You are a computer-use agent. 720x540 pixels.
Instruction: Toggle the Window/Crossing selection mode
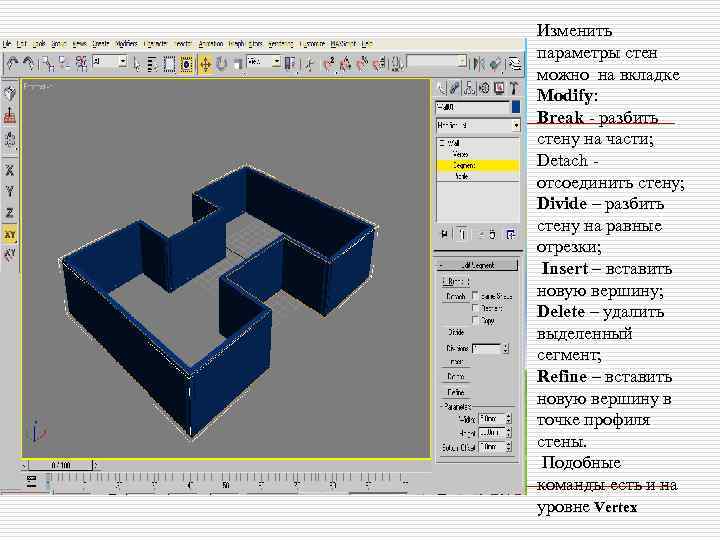pyautogui.click(x=186, y=64)
